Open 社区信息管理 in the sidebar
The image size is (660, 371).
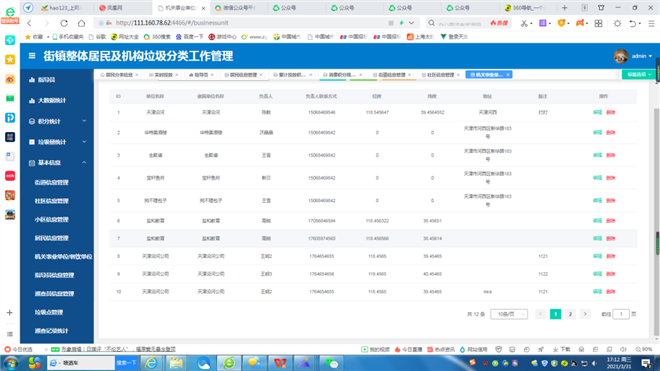(51, 201)
